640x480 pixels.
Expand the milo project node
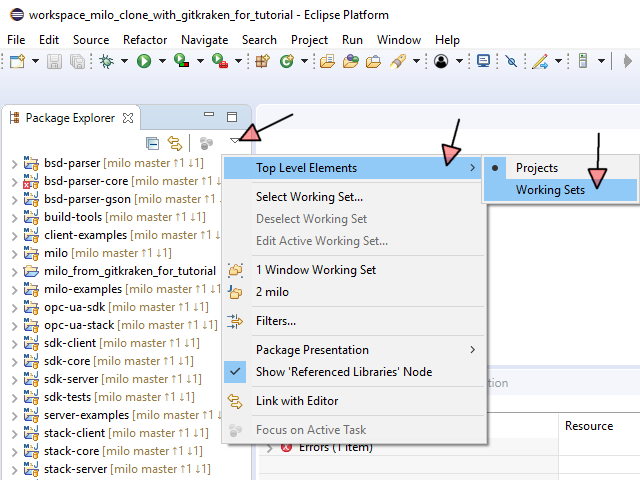(x=15, y=254)
